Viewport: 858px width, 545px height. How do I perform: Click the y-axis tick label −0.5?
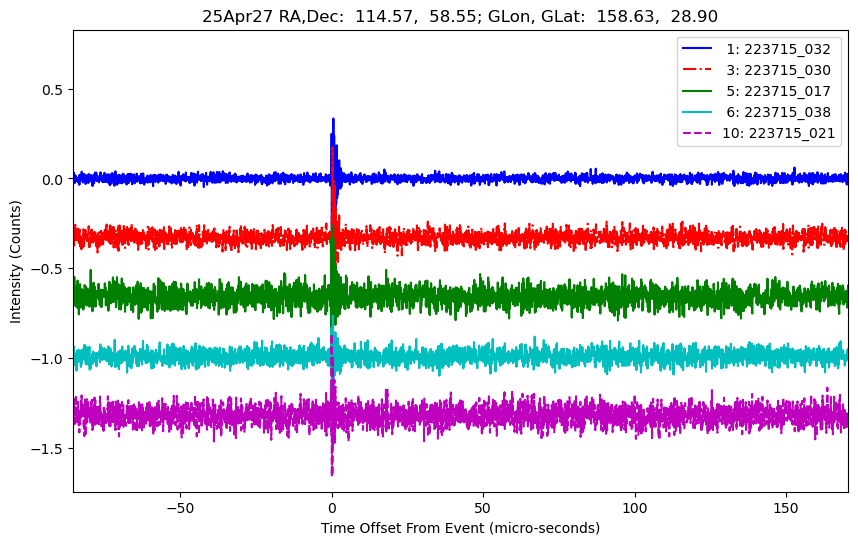pyautogui.click(x=48, y=269)
